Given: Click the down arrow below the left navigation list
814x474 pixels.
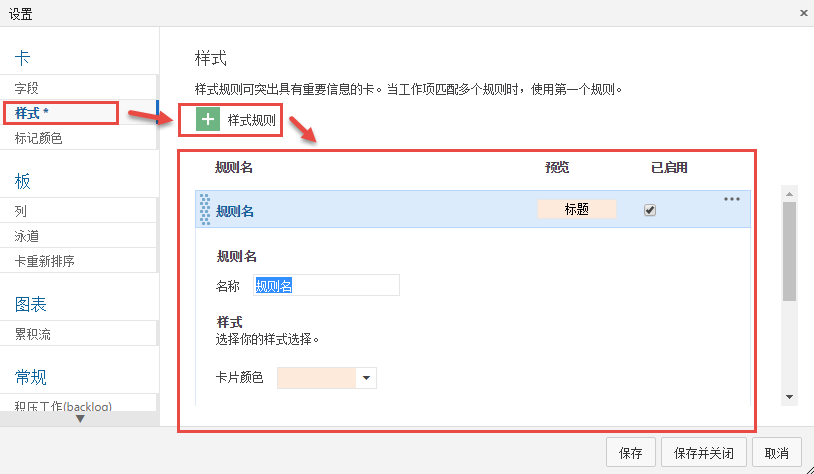Looking at the screenshot, I should click(x=80, y=418).
